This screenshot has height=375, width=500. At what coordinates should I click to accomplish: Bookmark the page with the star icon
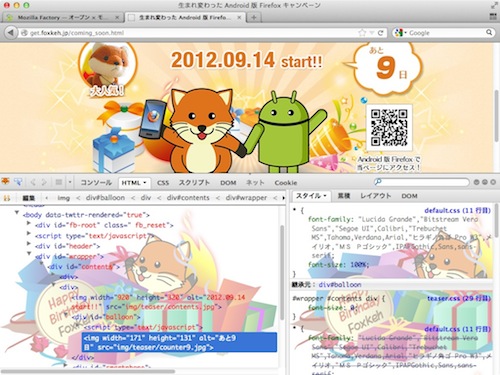[362, 33]
